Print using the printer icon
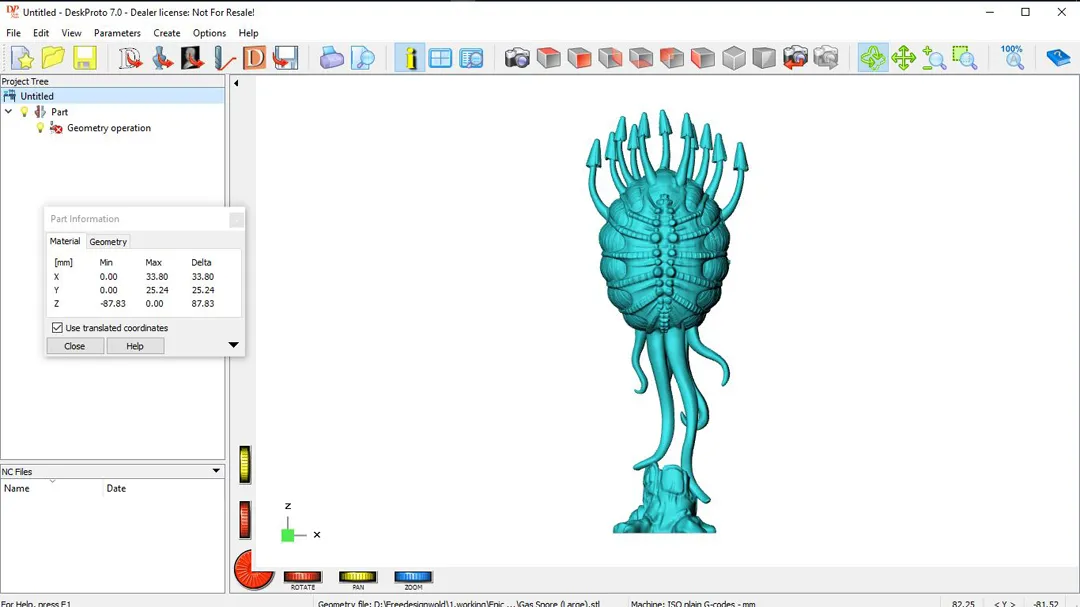The image size is (1080, 607). click(x=331, y=58)
